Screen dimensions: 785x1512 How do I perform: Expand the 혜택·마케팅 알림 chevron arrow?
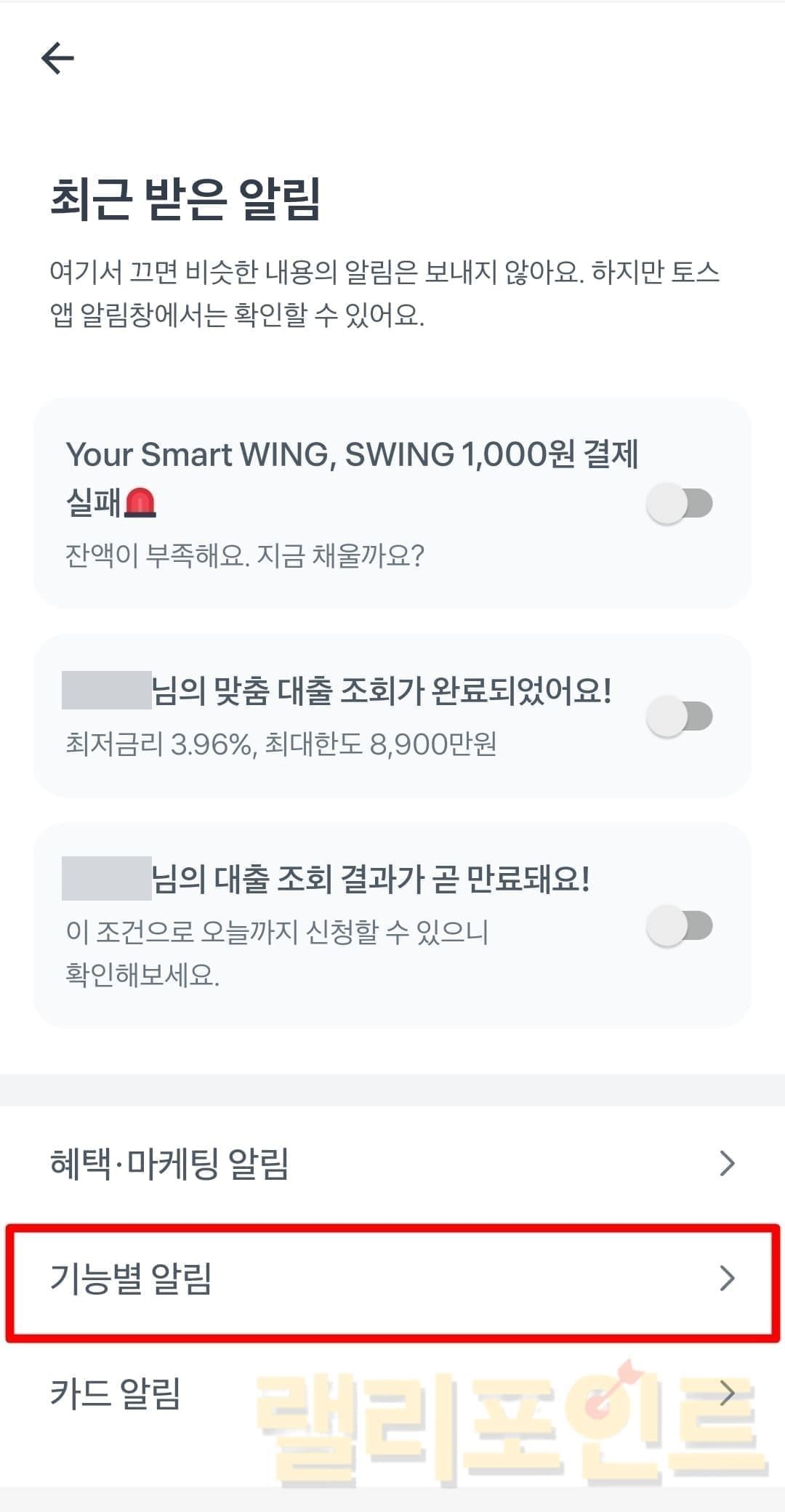(x=726, y=1163)
